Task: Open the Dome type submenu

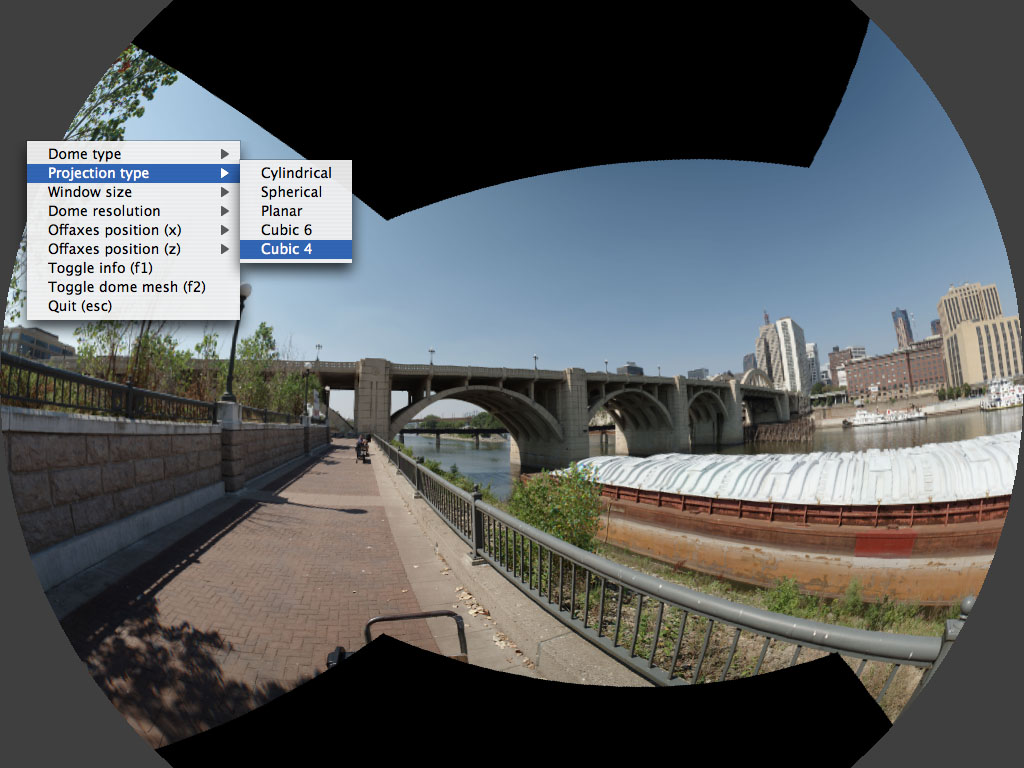Action: click(133, 154)
